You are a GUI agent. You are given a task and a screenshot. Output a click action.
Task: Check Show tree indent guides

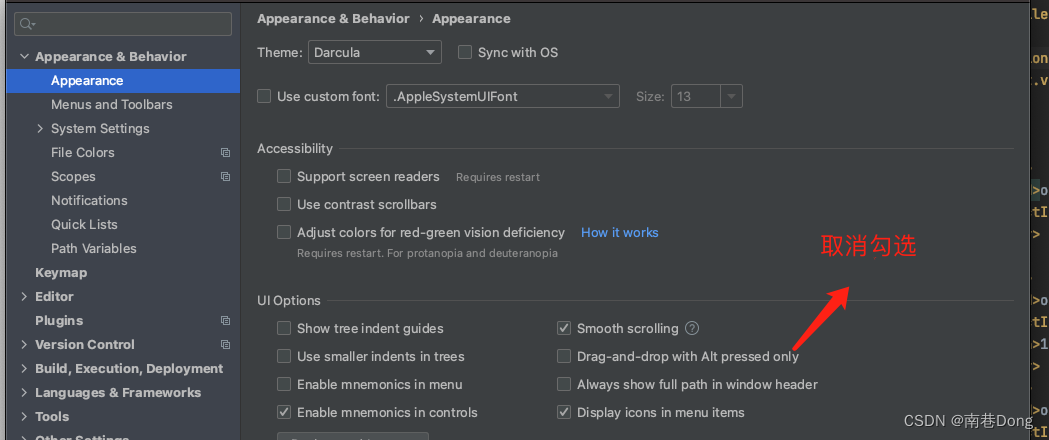pos(284,328)
